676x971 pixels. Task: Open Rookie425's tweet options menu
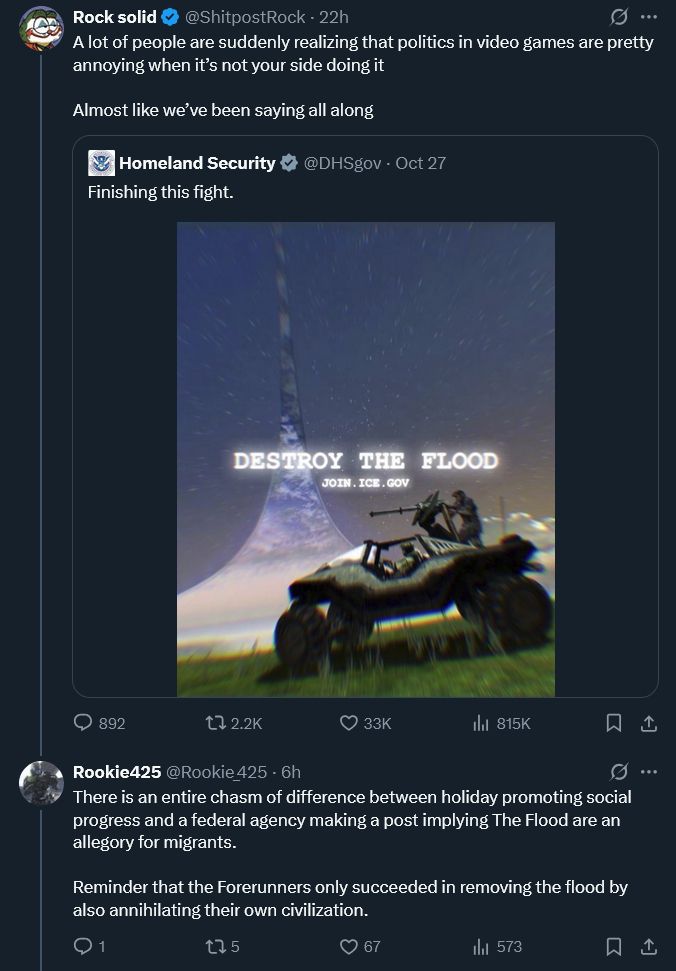(x=649, y=771)
